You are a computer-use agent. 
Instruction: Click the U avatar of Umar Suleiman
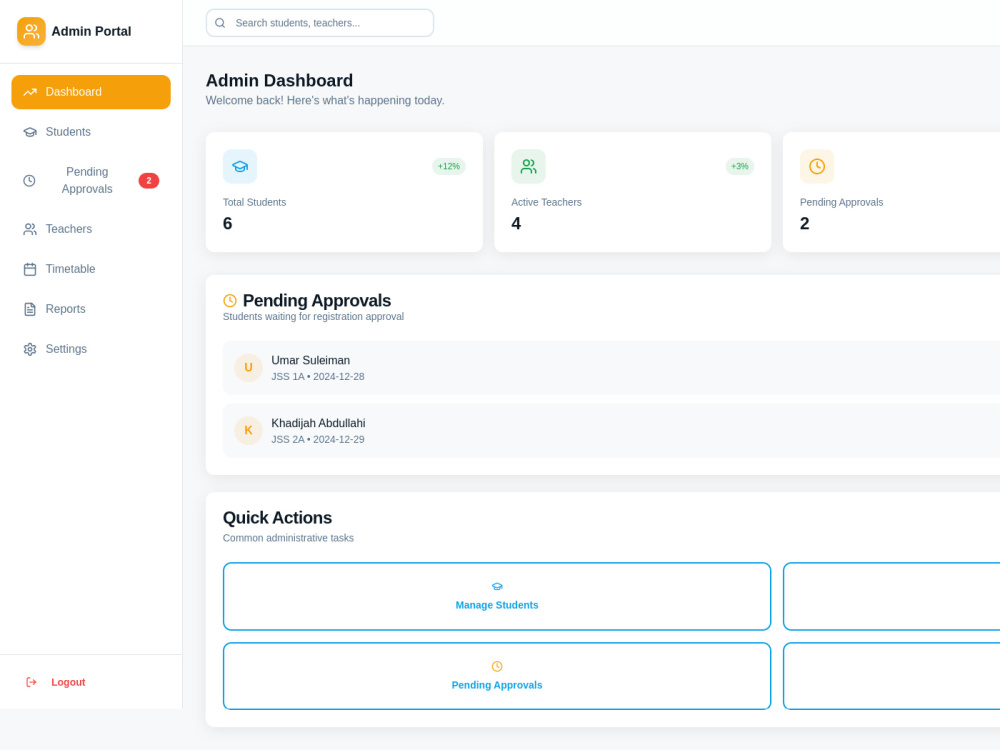(x=249, y=368)
